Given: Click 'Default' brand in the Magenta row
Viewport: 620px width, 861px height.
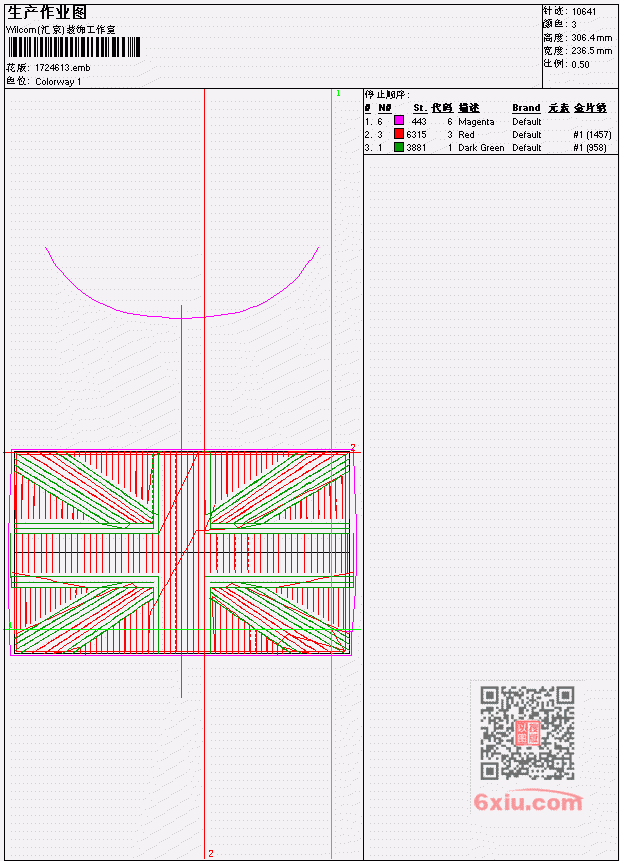Looking at the screenshot, I should (527, 121).
